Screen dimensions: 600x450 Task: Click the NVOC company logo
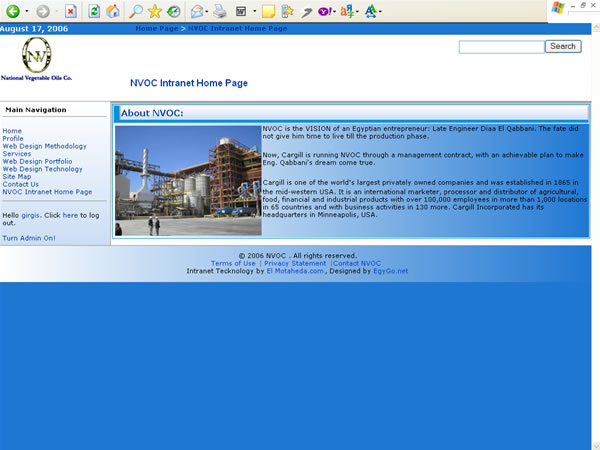[x=36, y=59]
